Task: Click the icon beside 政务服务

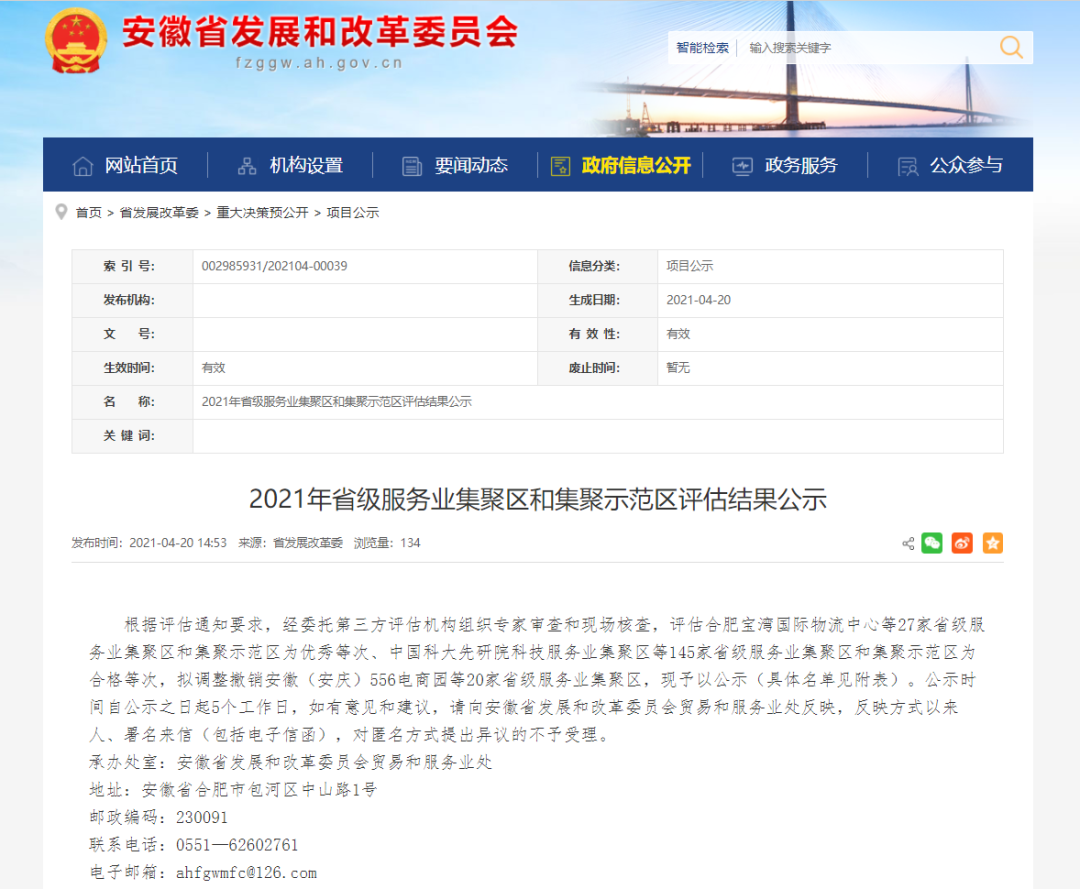Action: pos(742,164)
